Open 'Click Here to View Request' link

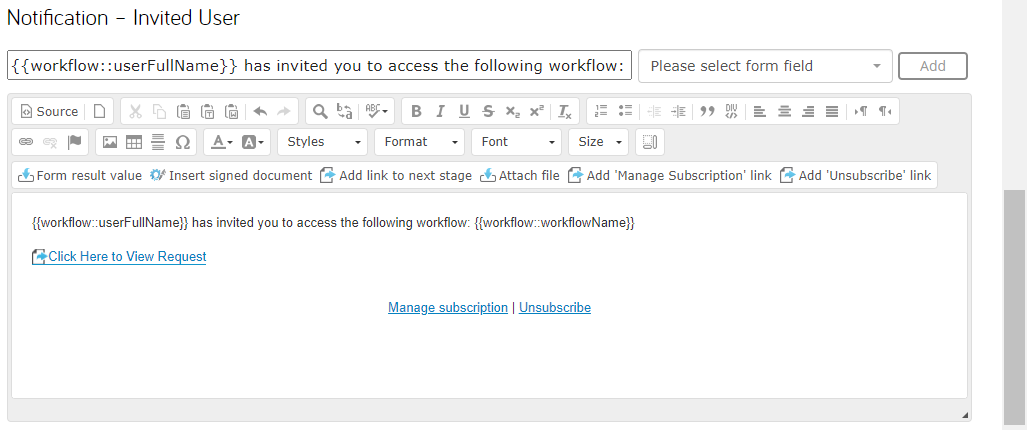coord(127,257)
